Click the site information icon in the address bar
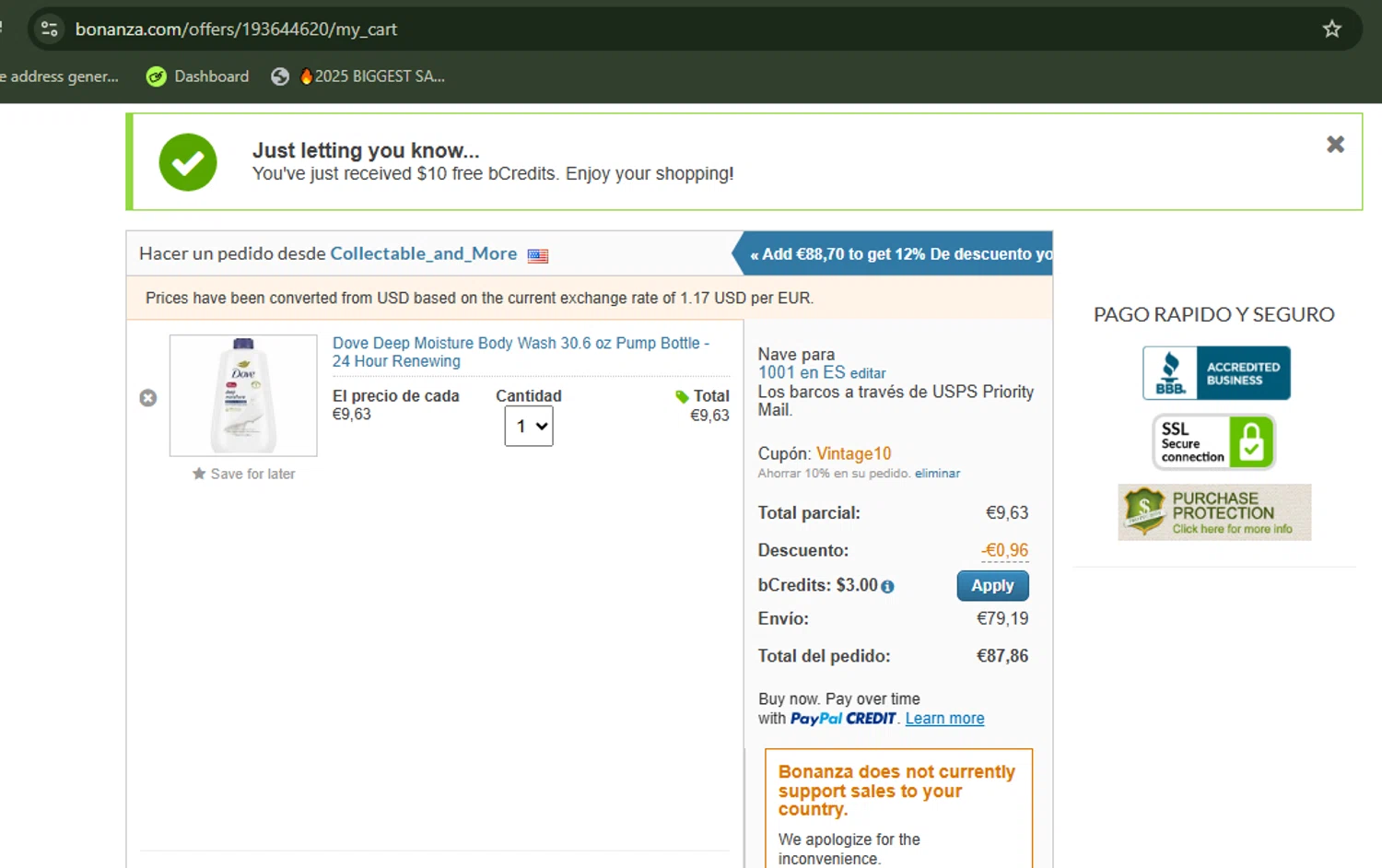The height and width of the screenshot is (868, 1382). point(50,29)
